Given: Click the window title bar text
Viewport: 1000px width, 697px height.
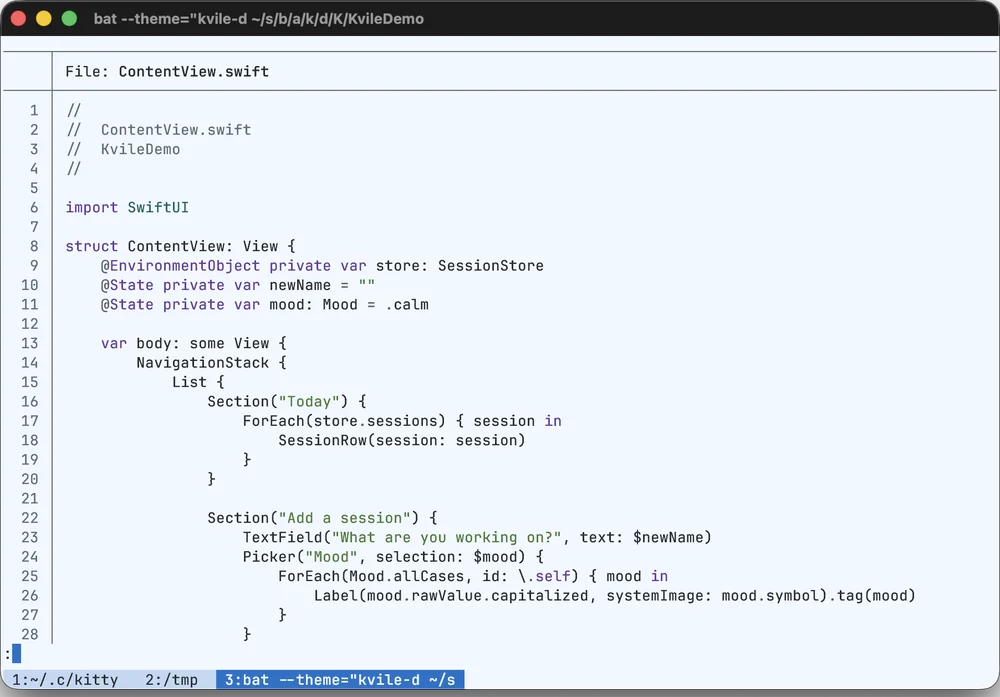Looking at the screenshot, I should (258, 18).
